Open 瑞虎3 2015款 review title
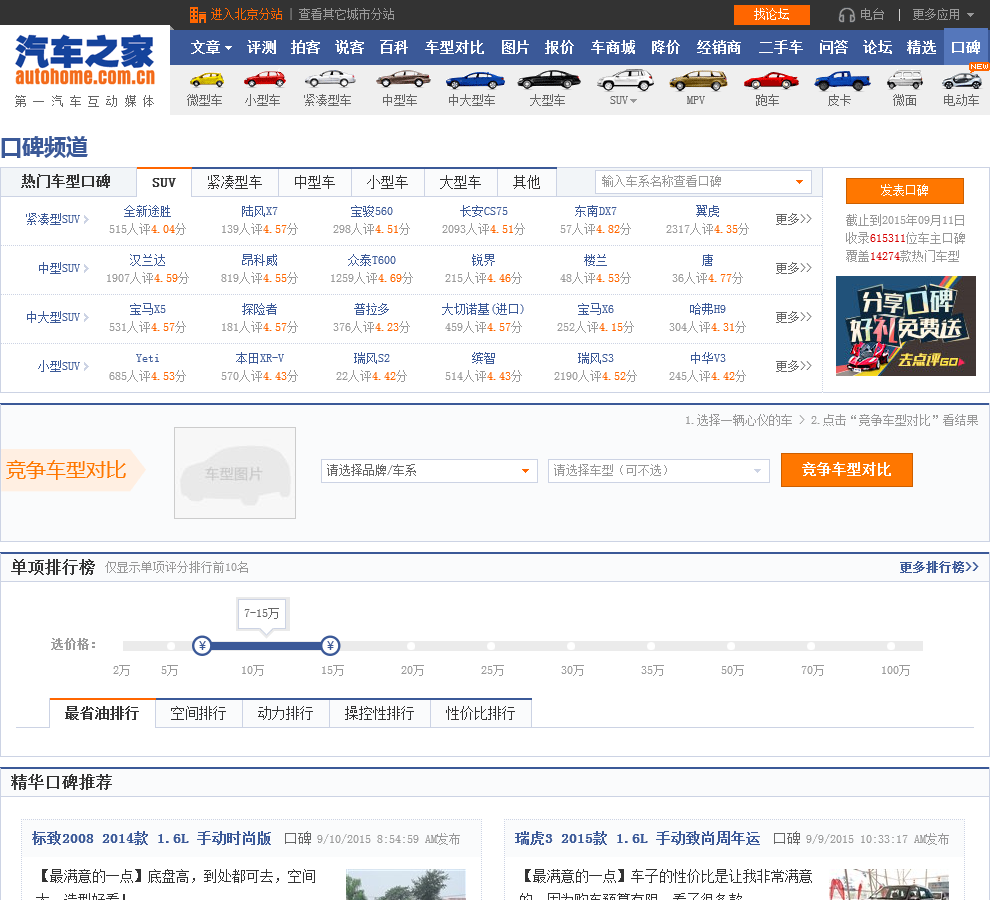Screen dimensions: 990x900 tap(638, 838)
